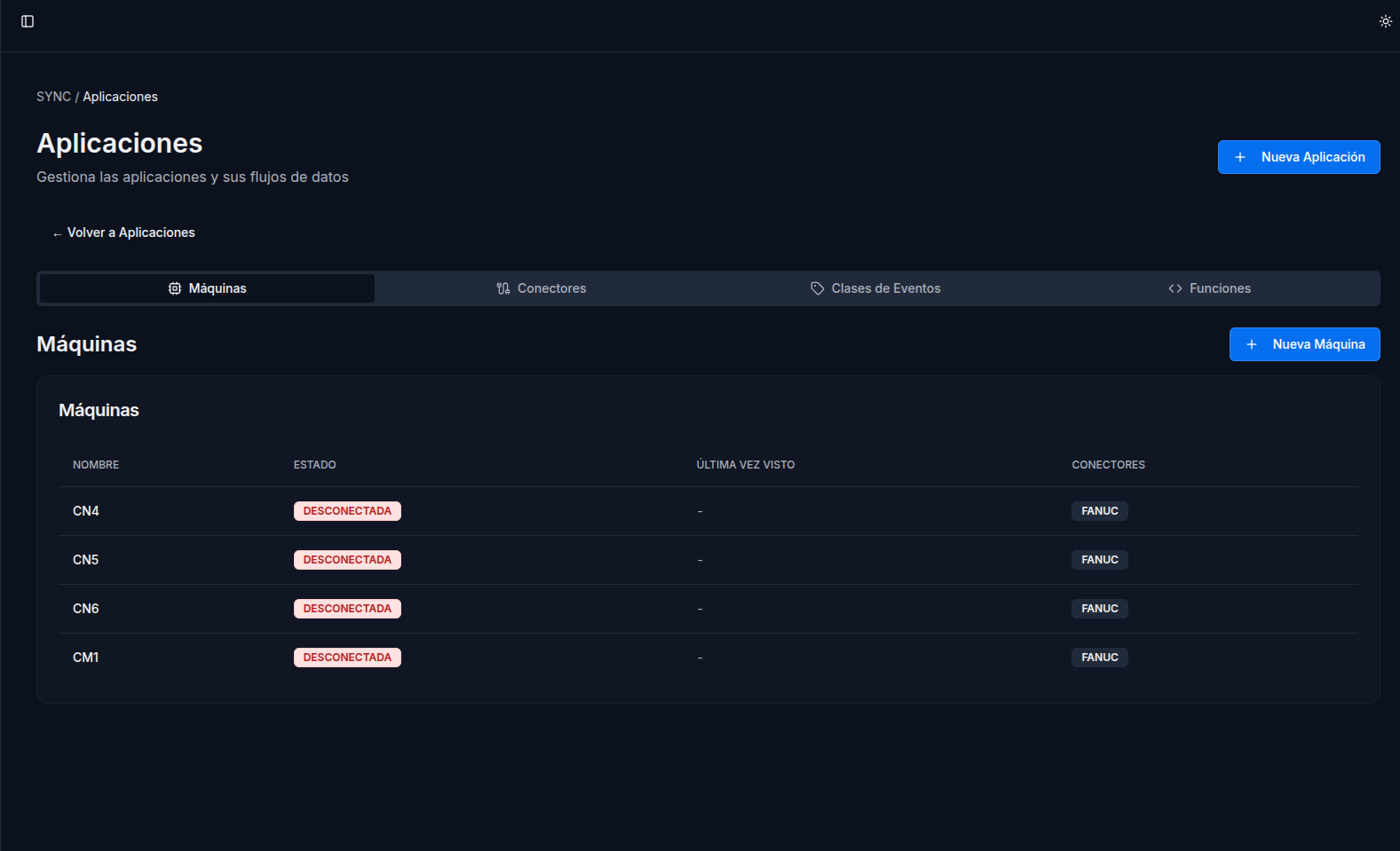
Task: Switch theme using the sun icon
Action: click(1385, 21)
